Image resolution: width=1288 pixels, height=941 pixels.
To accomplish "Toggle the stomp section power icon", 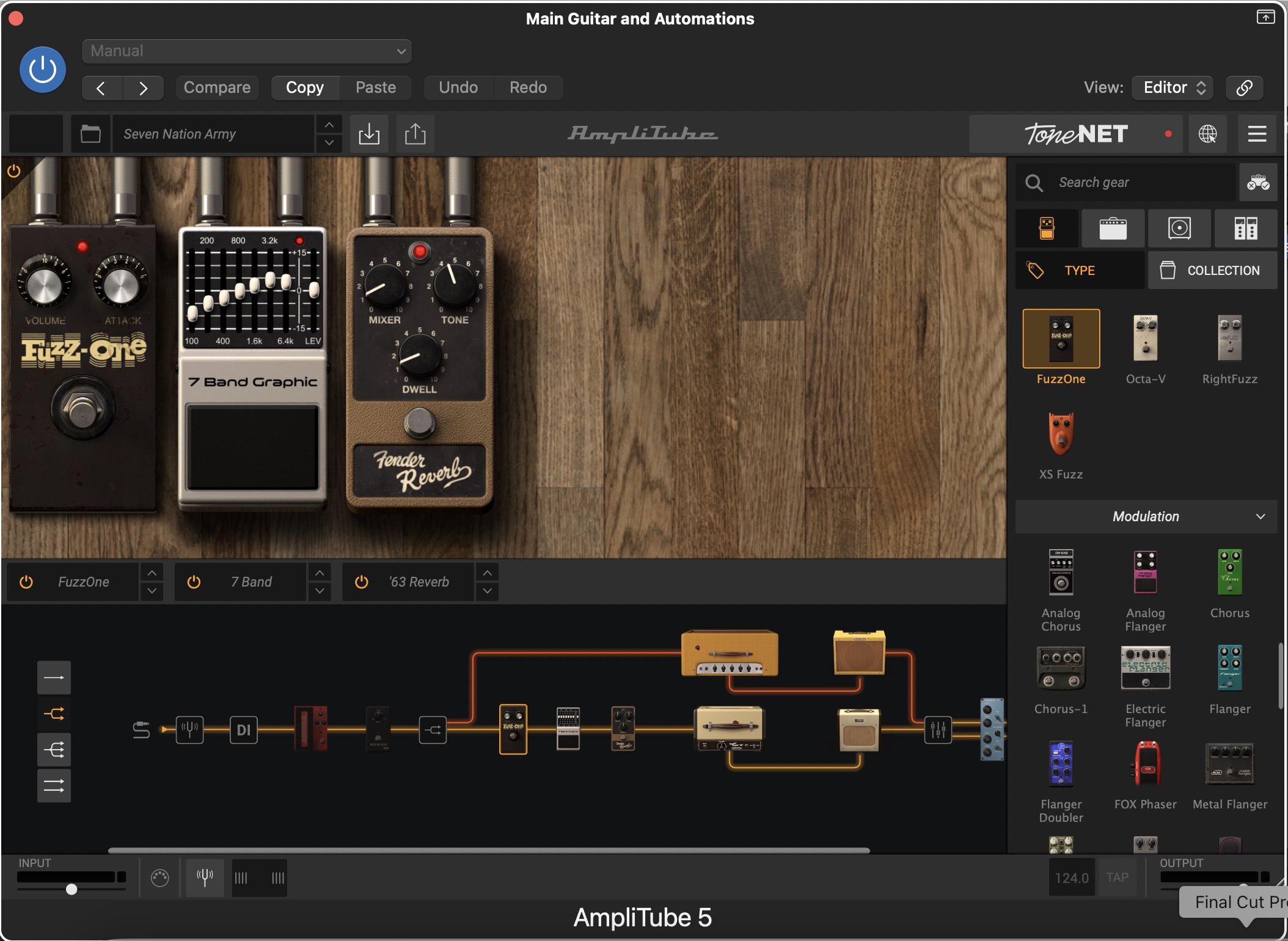I will 14,172.
